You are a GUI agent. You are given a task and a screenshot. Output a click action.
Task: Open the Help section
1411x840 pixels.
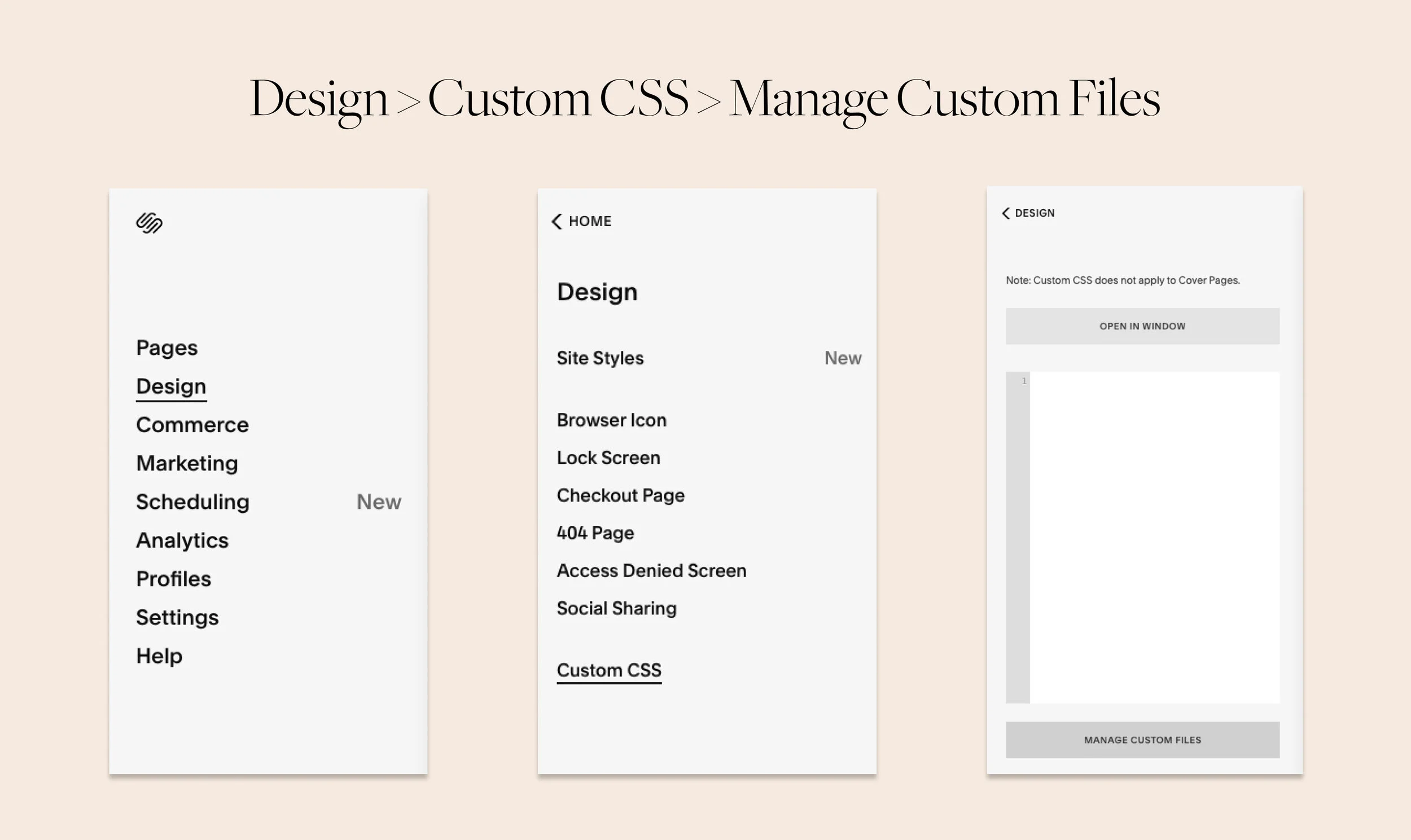point(159,655)
